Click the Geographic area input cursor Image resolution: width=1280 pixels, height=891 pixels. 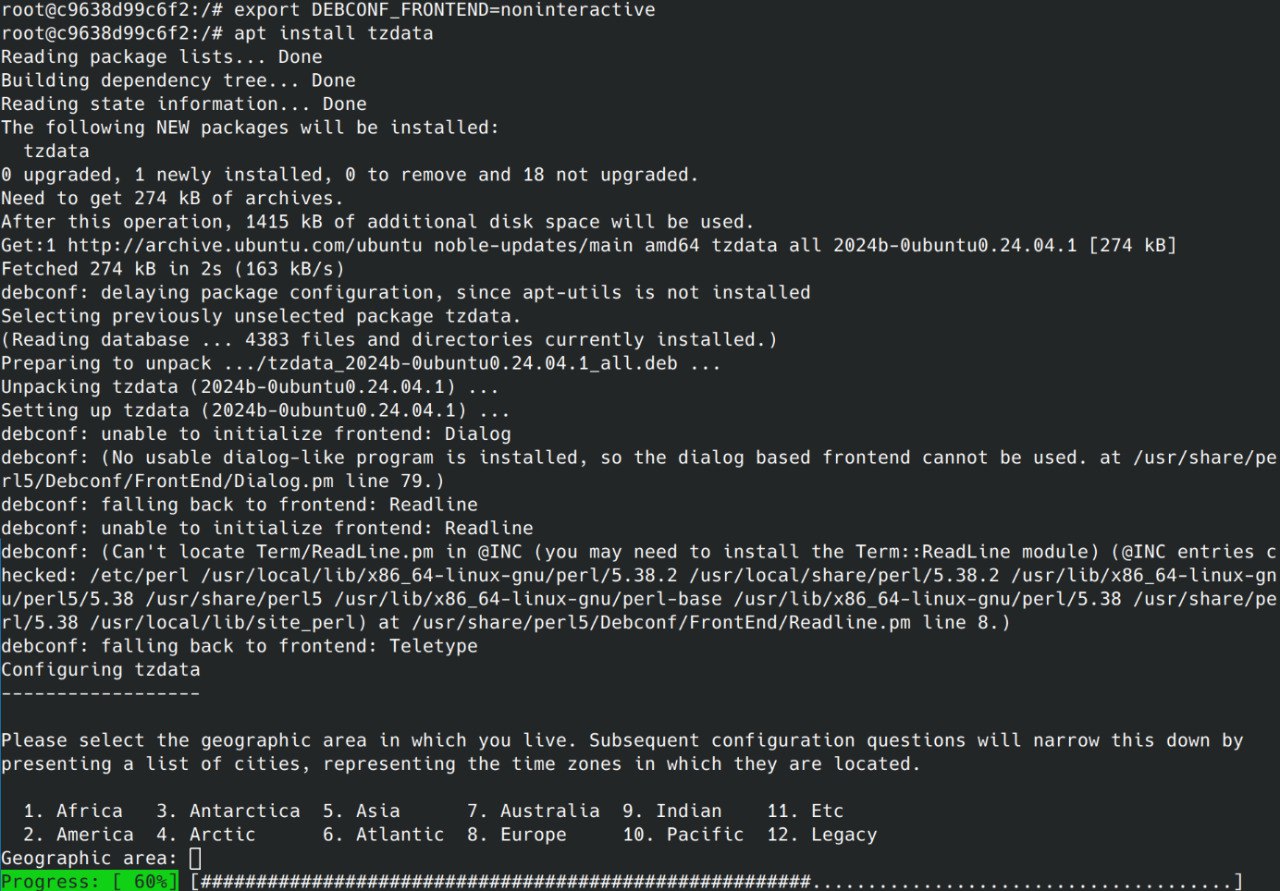tap(195, 858)
